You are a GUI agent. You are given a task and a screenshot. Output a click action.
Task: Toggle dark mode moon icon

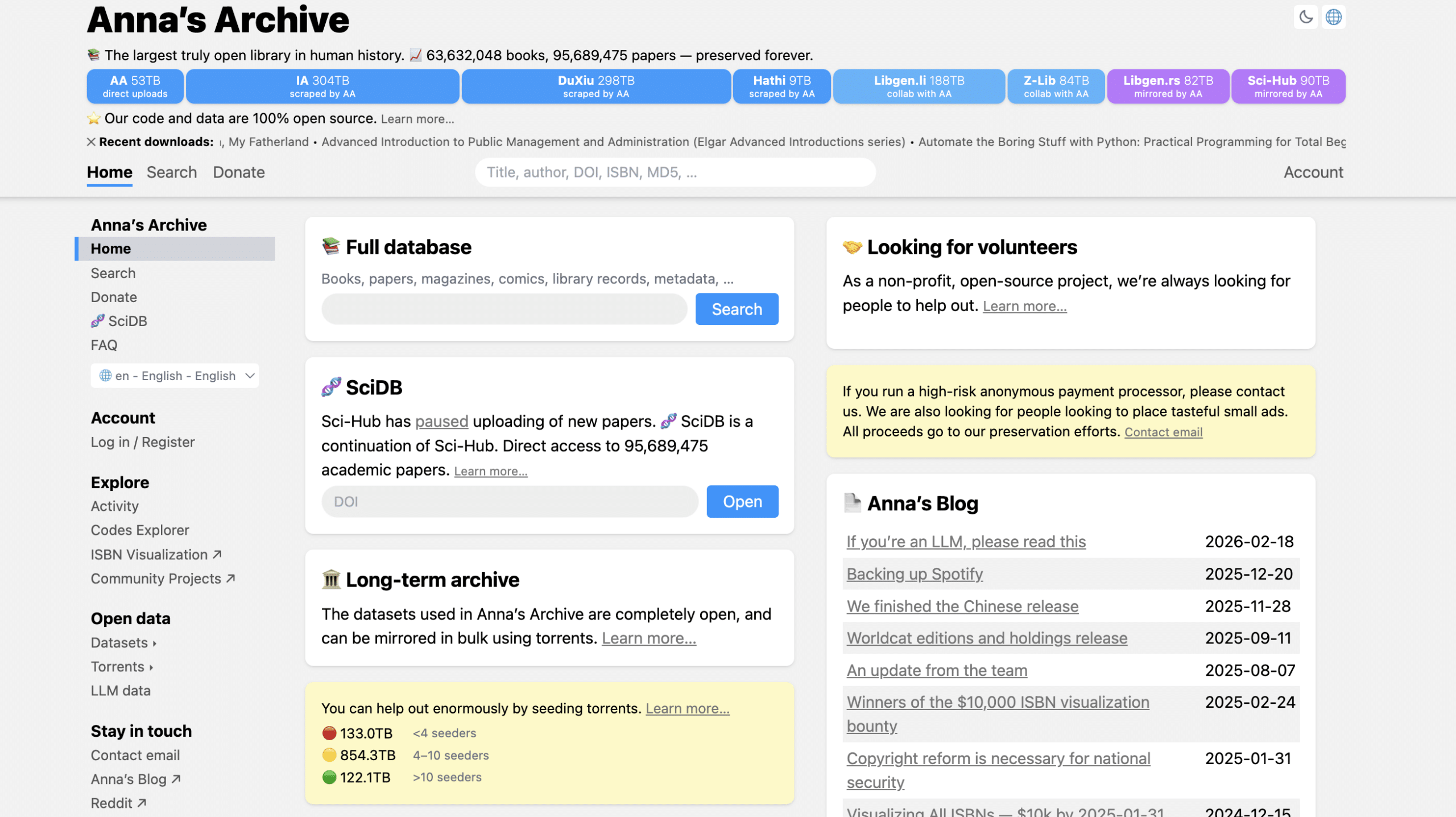tap(1305, 17)
